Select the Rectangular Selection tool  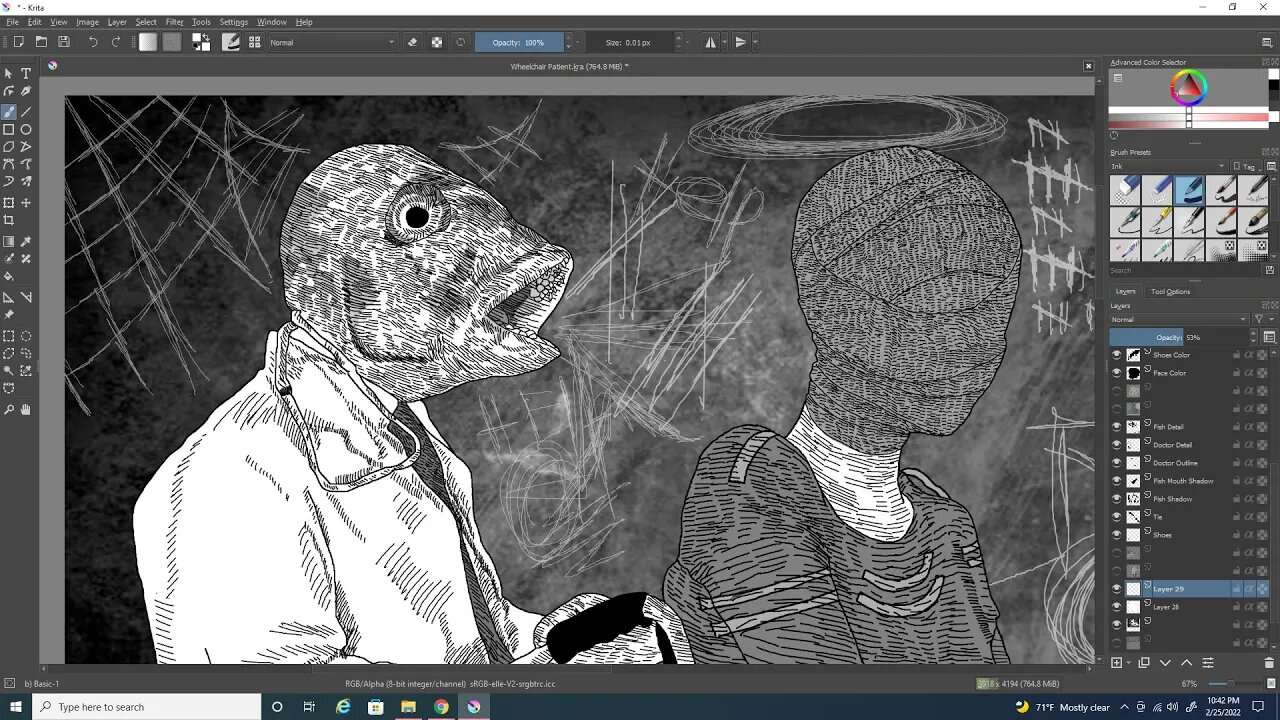point(9,336)
